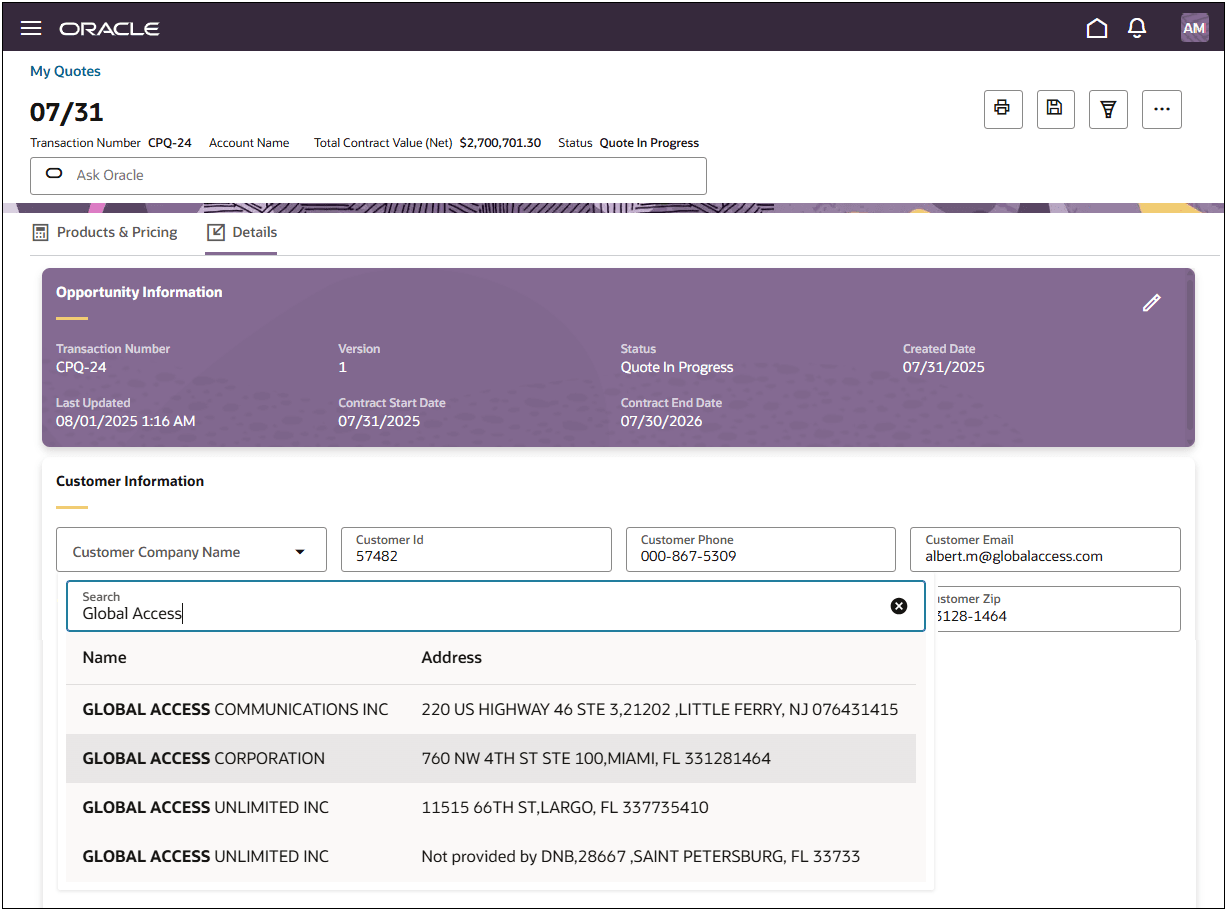
Task: Open the hamburger navigation menu
Action: 31,28
